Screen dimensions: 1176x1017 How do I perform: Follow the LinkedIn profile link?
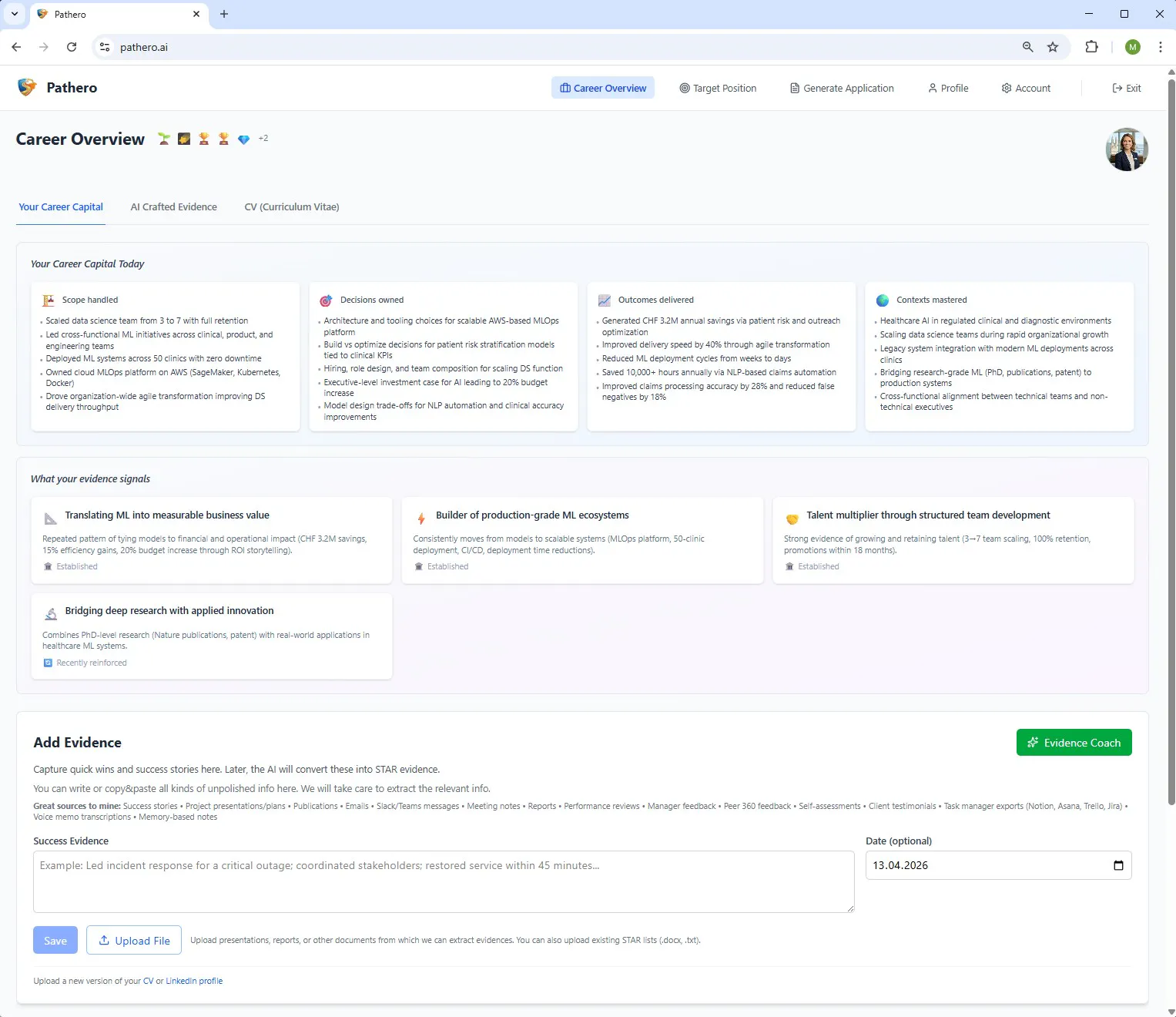pos(194,981)
